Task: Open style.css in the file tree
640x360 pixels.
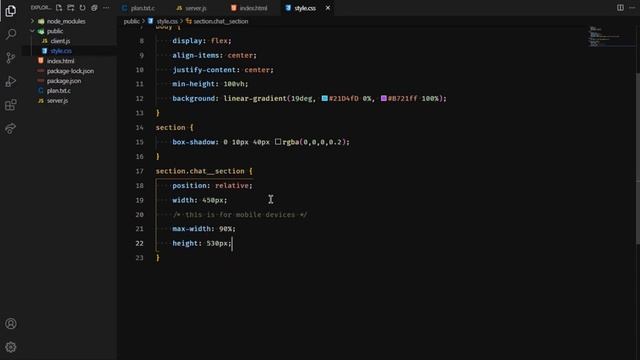Action: click(x=61, y=51)
